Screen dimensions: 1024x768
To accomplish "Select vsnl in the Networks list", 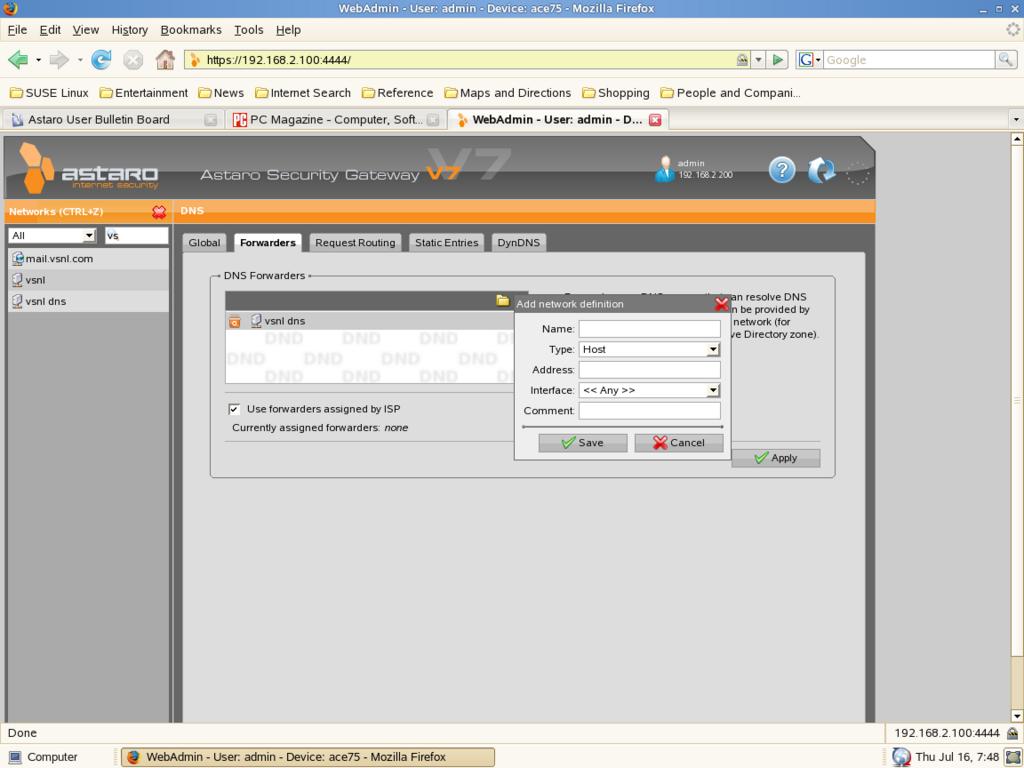I will click(x=88, y=280).
